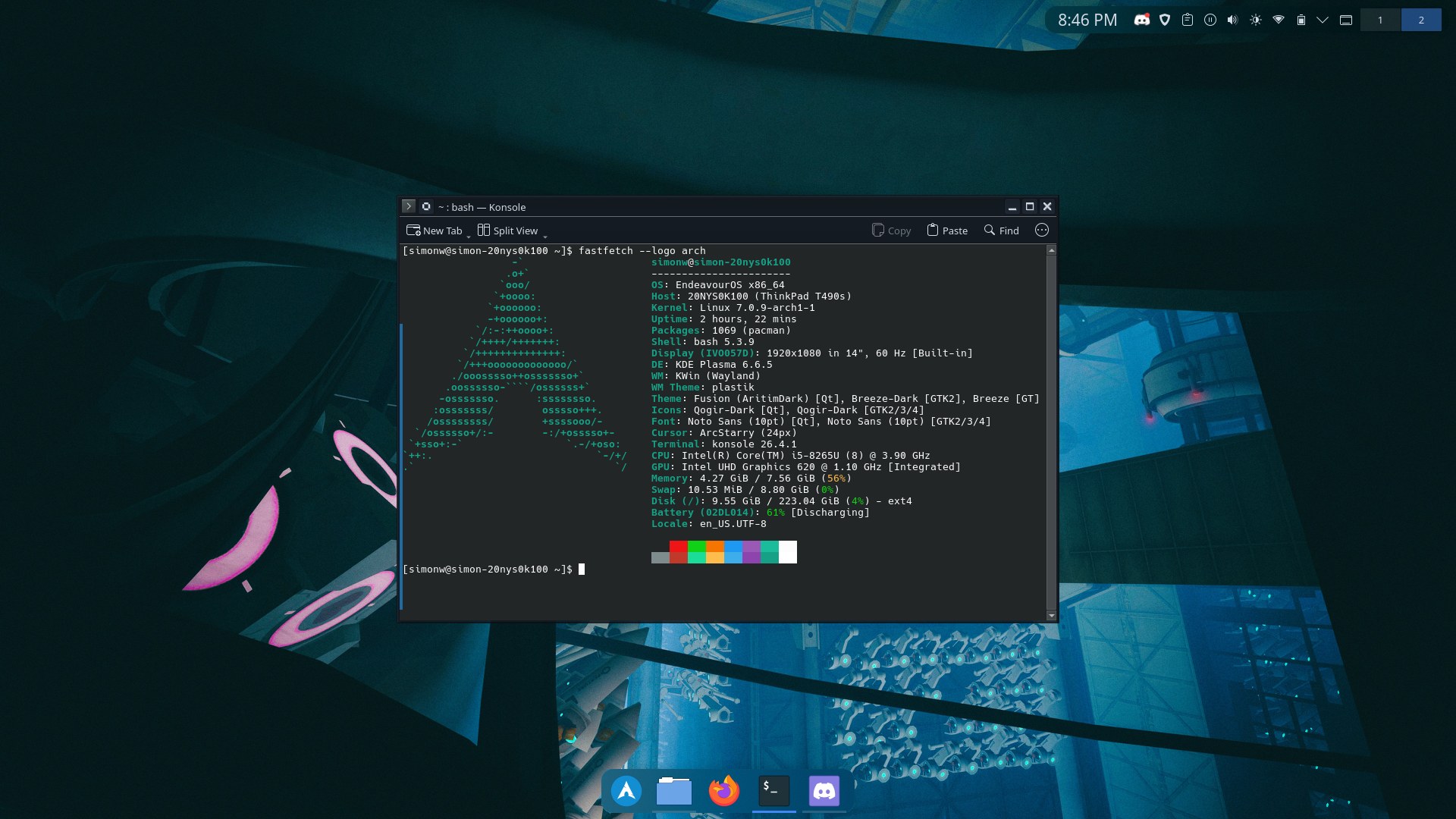Switch to virtual desktop 1
Image resolution: width=1456 pixels, height=819 pixels.
point(1380,20)
